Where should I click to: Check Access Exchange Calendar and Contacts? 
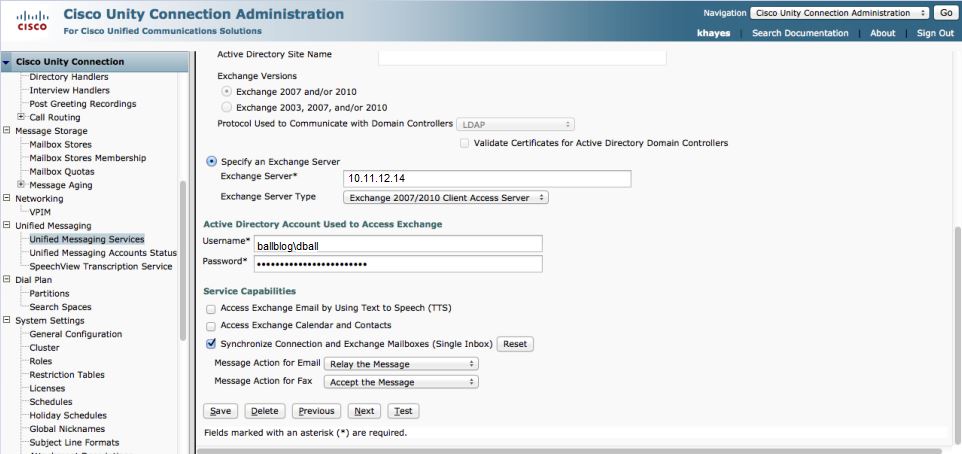click(x=211, y=326)
